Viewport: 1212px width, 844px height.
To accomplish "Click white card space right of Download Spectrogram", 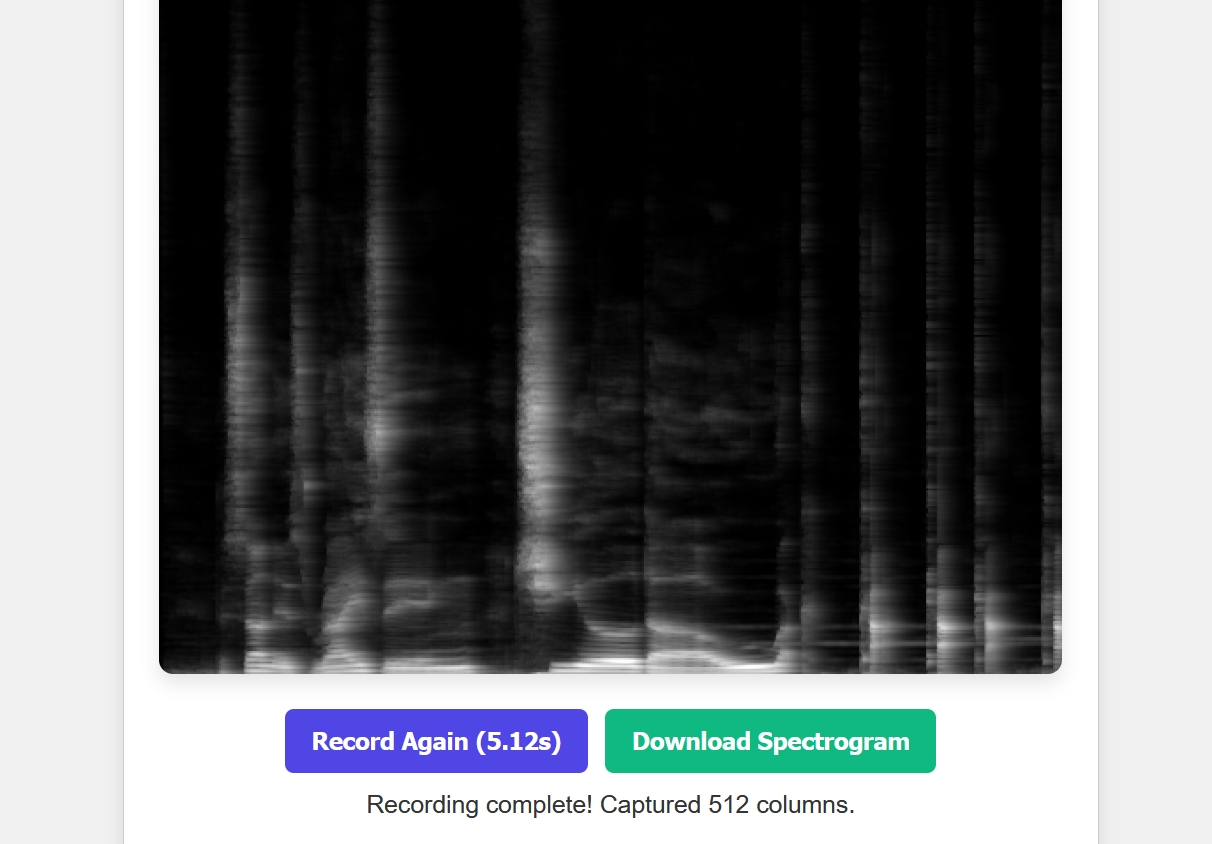I will click(1015, 741).
